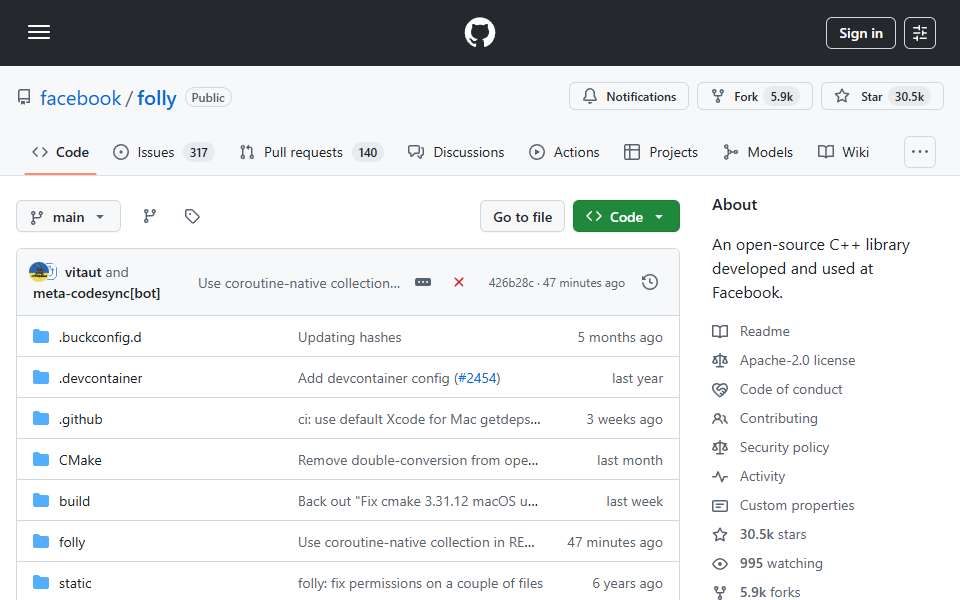The width and height of the screenshot is (960, 600).
Task: Expand the more tabs ellipsis menu
Action: 920,152
